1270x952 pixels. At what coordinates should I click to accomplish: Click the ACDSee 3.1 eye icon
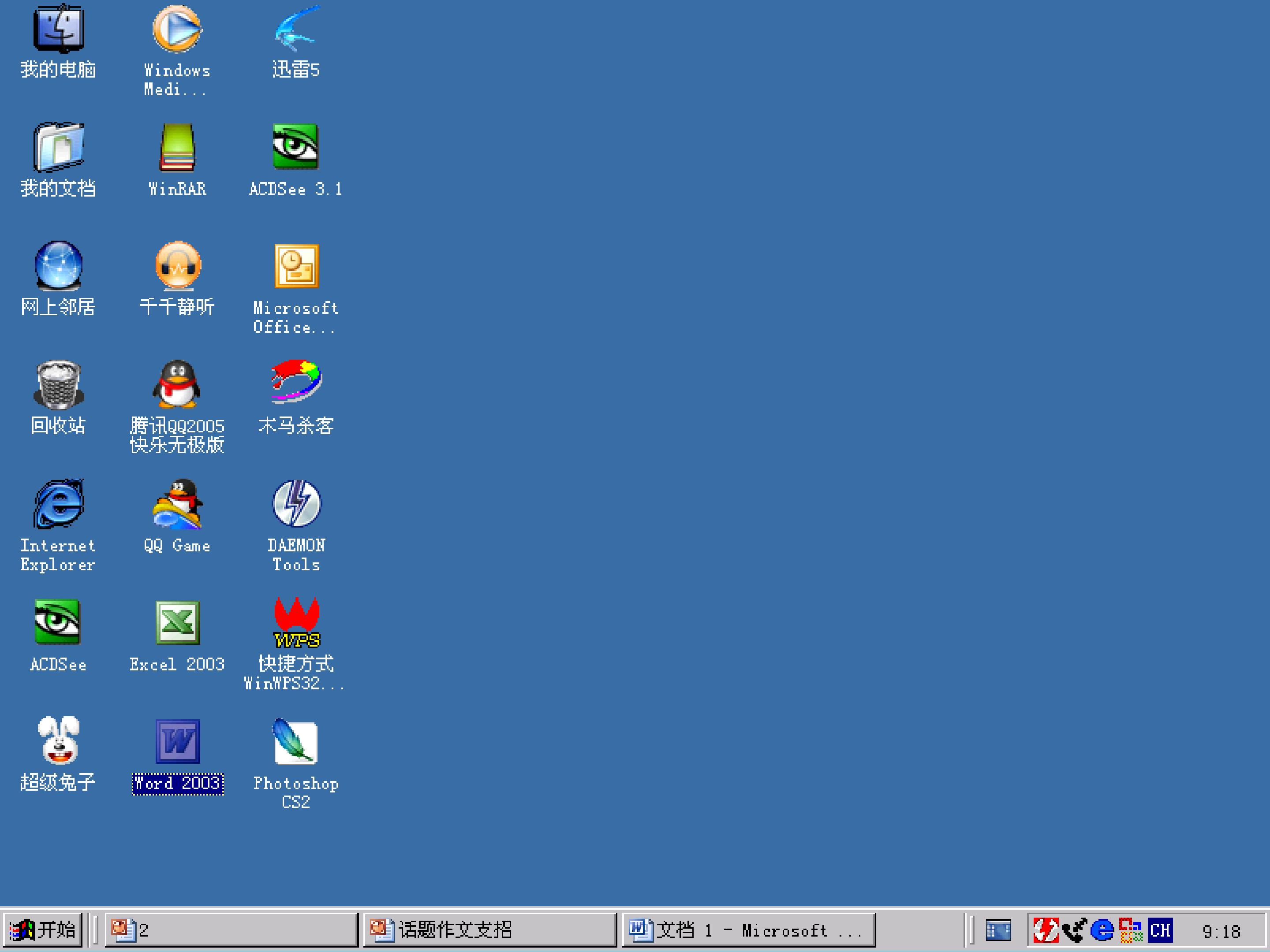[x=296, y=147]
